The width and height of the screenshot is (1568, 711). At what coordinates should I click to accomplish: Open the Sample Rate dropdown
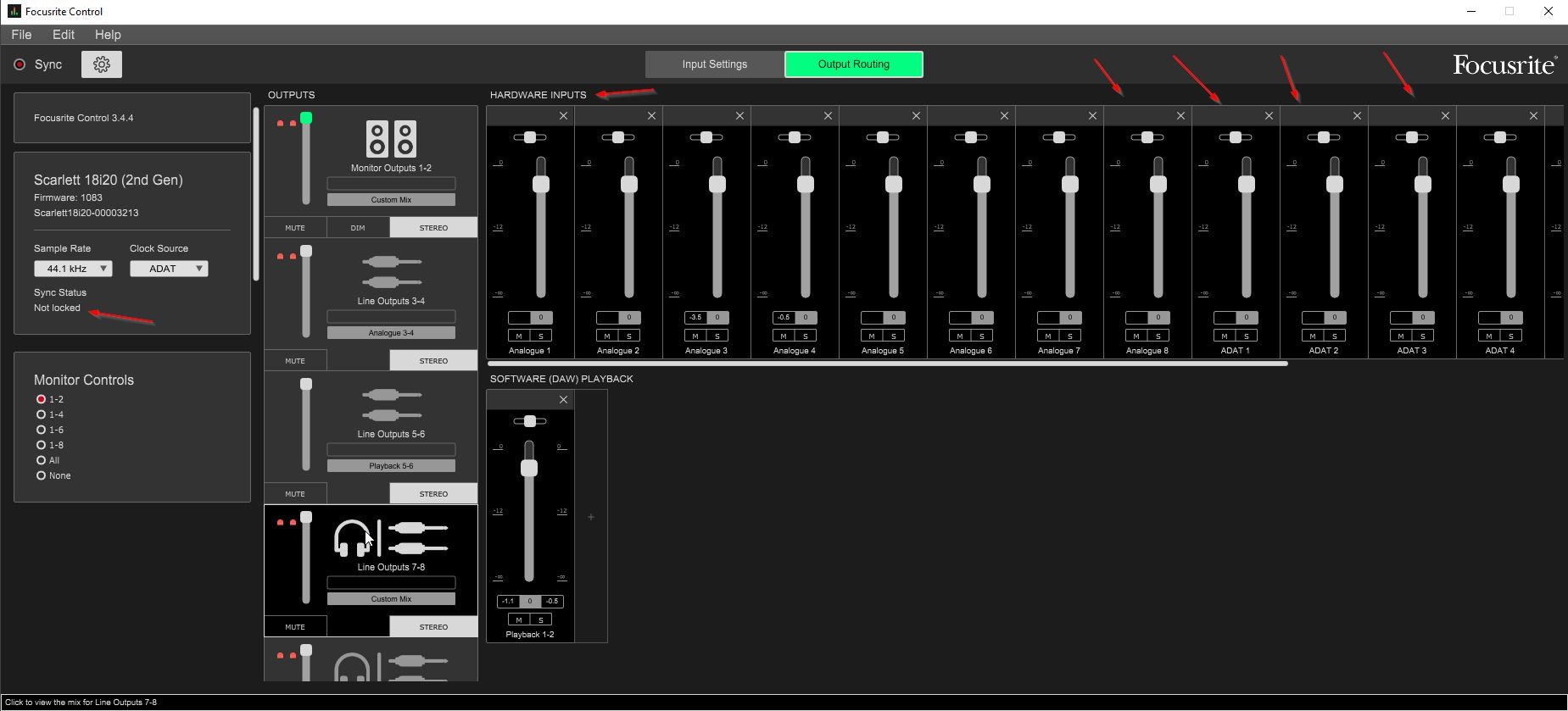73,269
